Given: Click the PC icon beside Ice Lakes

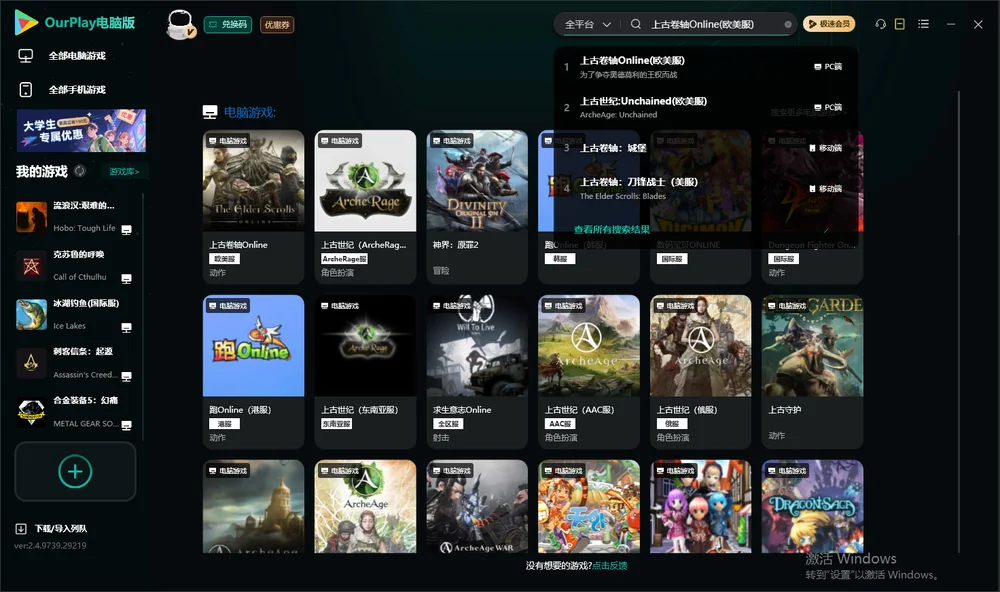Looking at the screenshot, I should coord(126,327).
